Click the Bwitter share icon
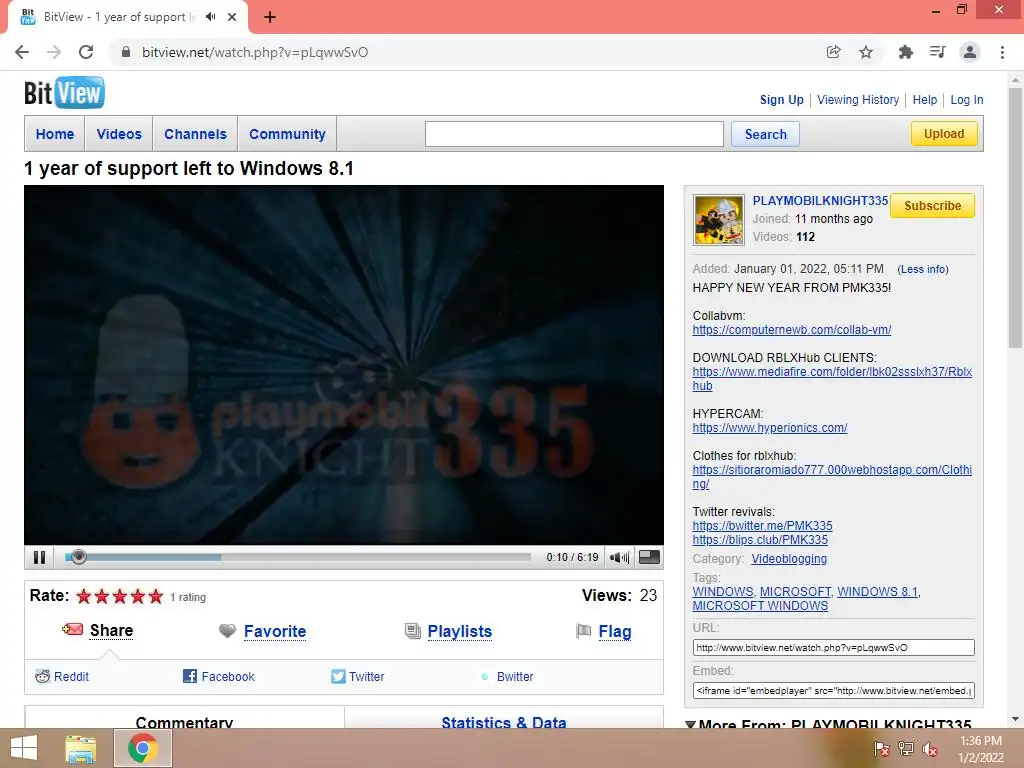This screenshot has height=768, width=1024. (x=485, y=677)
